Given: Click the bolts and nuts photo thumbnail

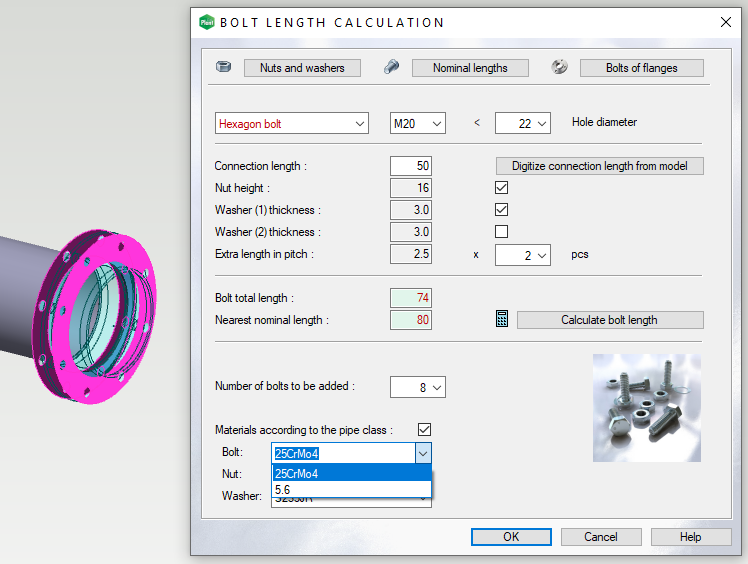Looking at the screenshot, I should coord(646,407).
